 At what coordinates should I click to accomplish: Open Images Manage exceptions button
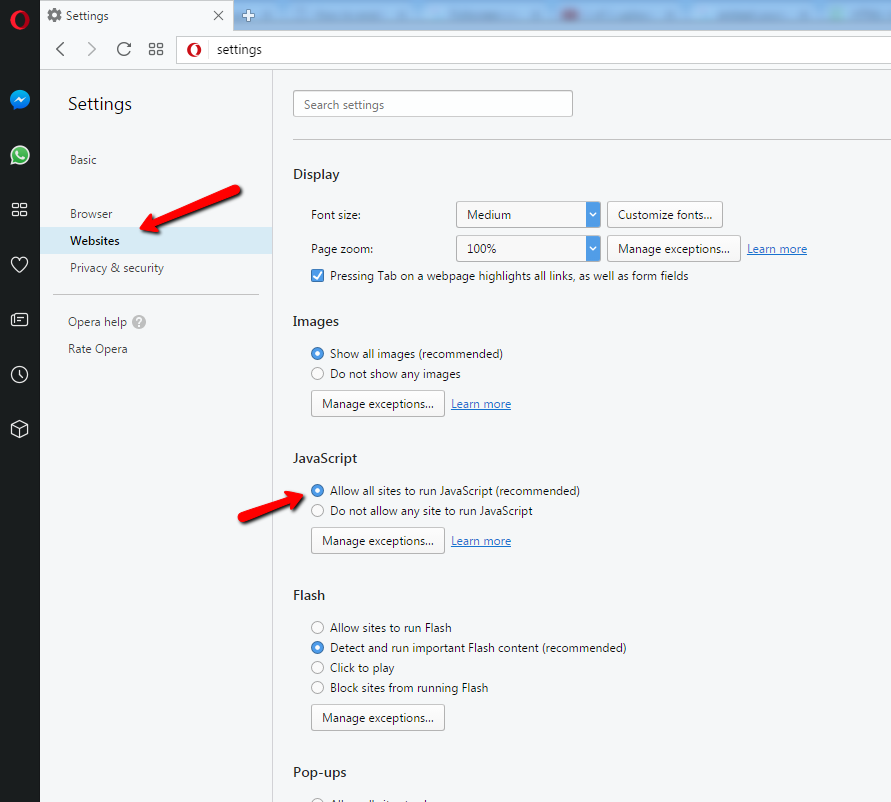tap(378, 404)
